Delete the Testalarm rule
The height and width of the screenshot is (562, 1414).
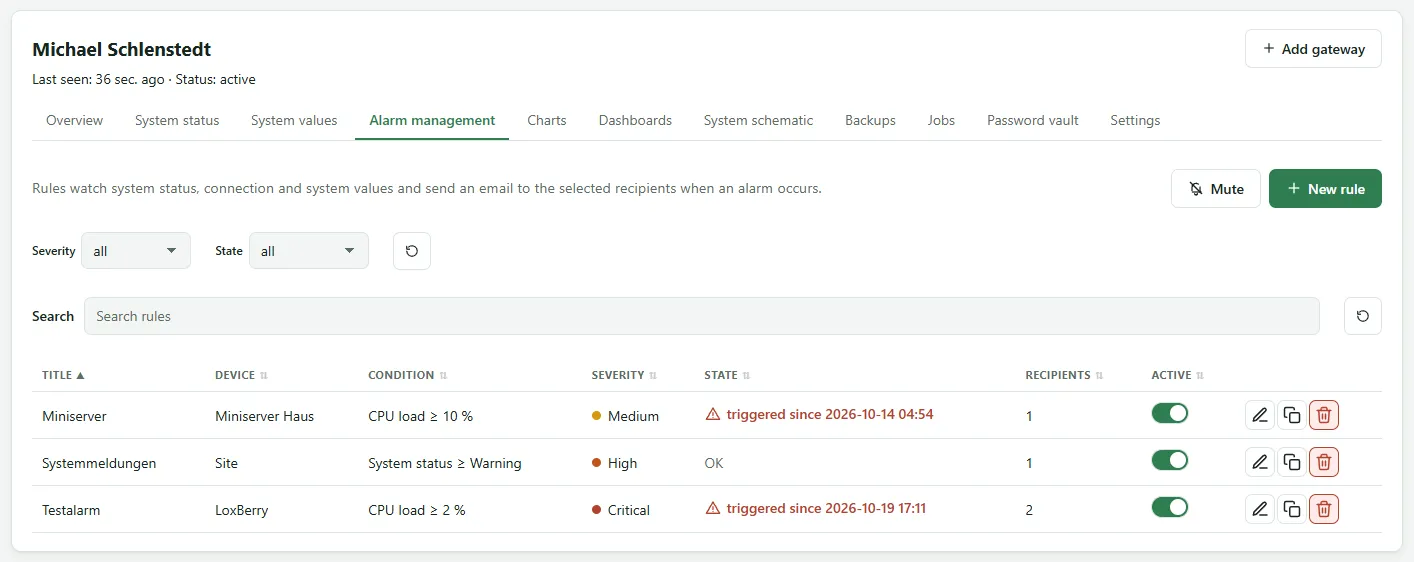(1324, 509)
